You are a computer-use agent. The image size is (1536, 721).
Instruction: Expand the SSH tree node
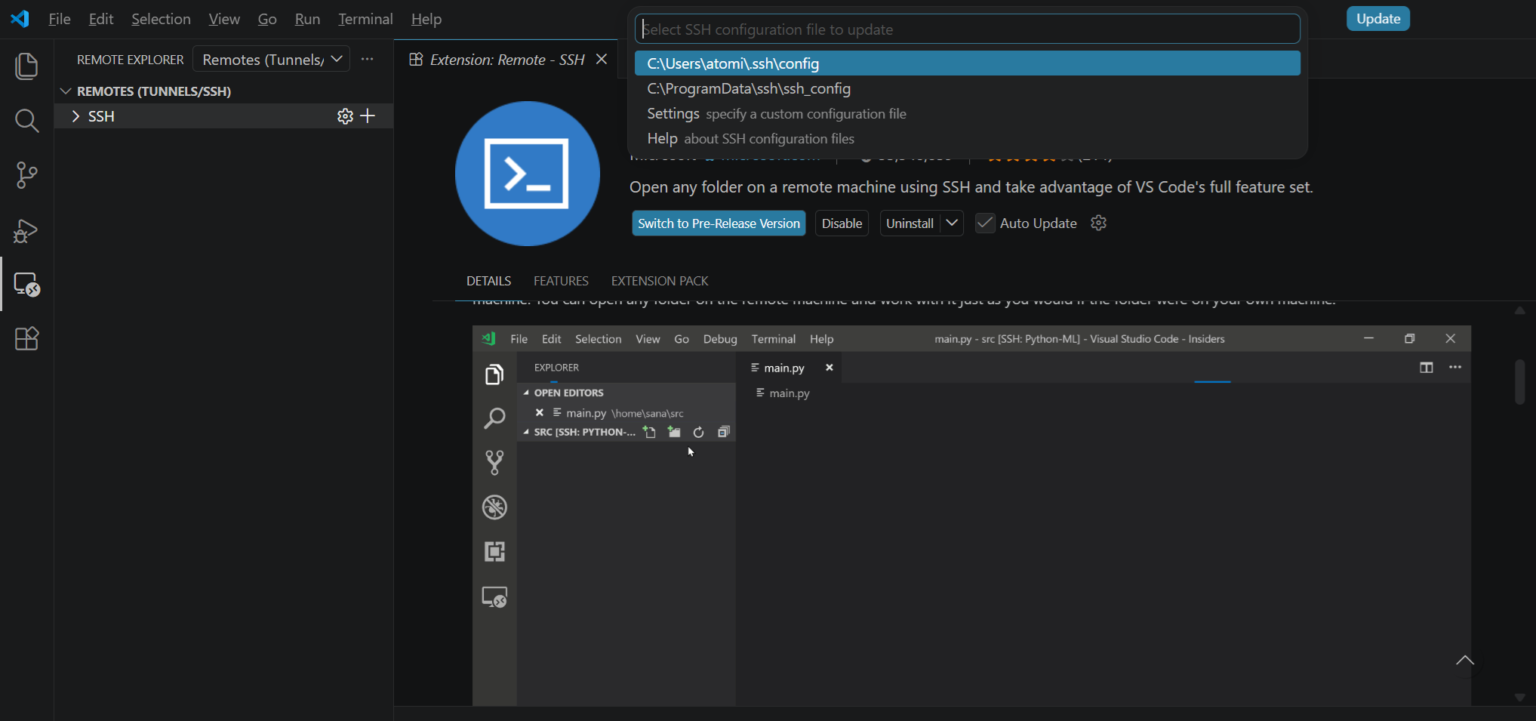(x=75, y=116)
